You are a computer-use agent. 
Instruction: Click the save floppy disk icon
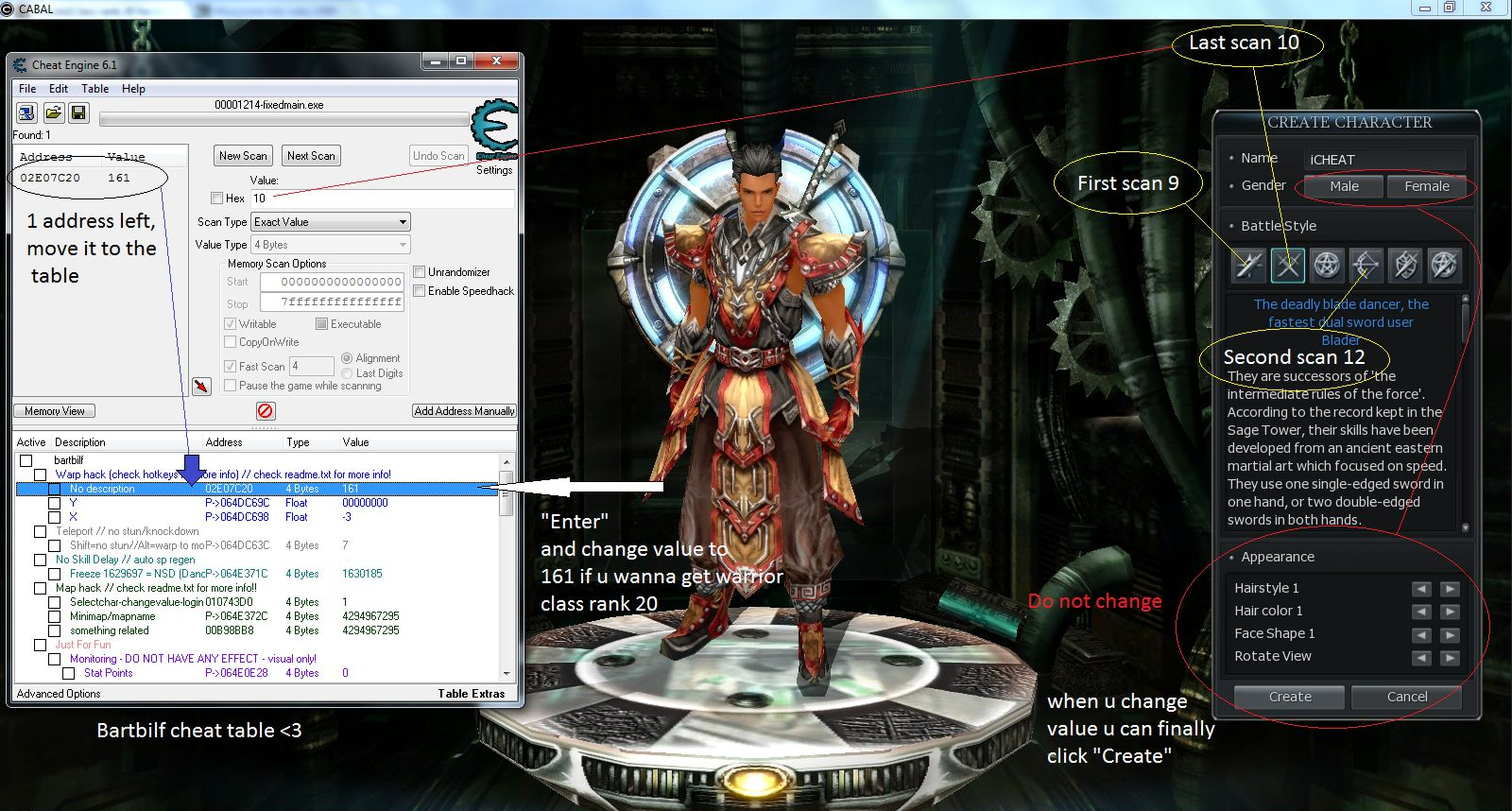pos(78,113)
